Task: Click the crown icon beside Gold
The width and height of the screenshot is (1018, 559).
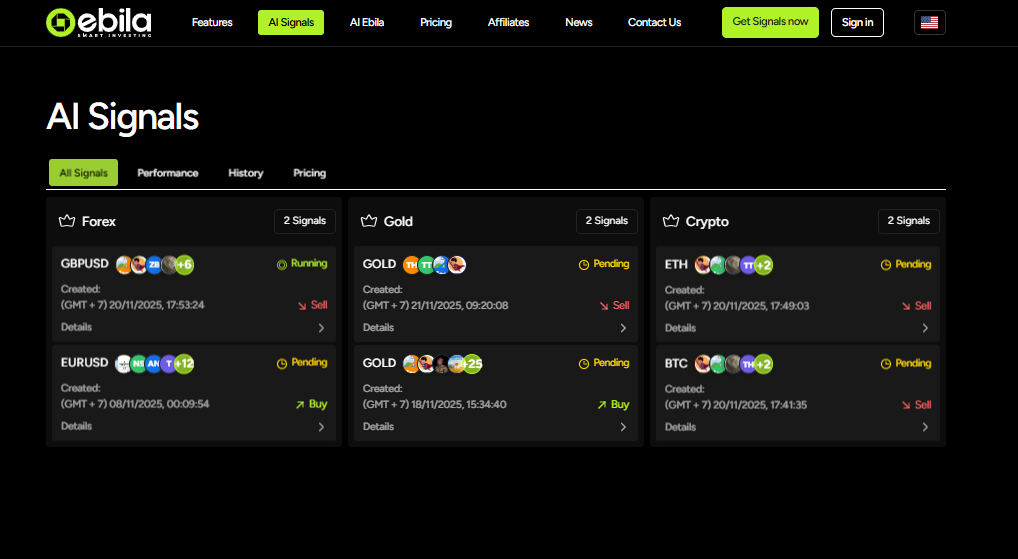Action: 368,221
